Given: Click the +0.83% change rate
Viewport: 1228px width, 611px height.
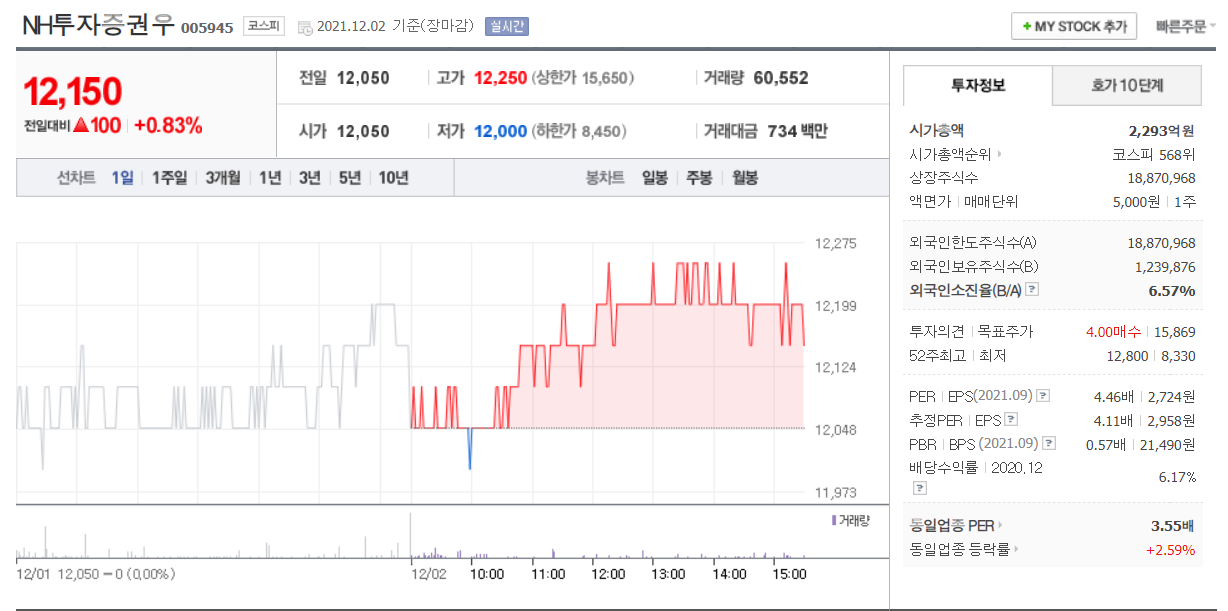Looking at the screenshot, I should pos(168,126).
